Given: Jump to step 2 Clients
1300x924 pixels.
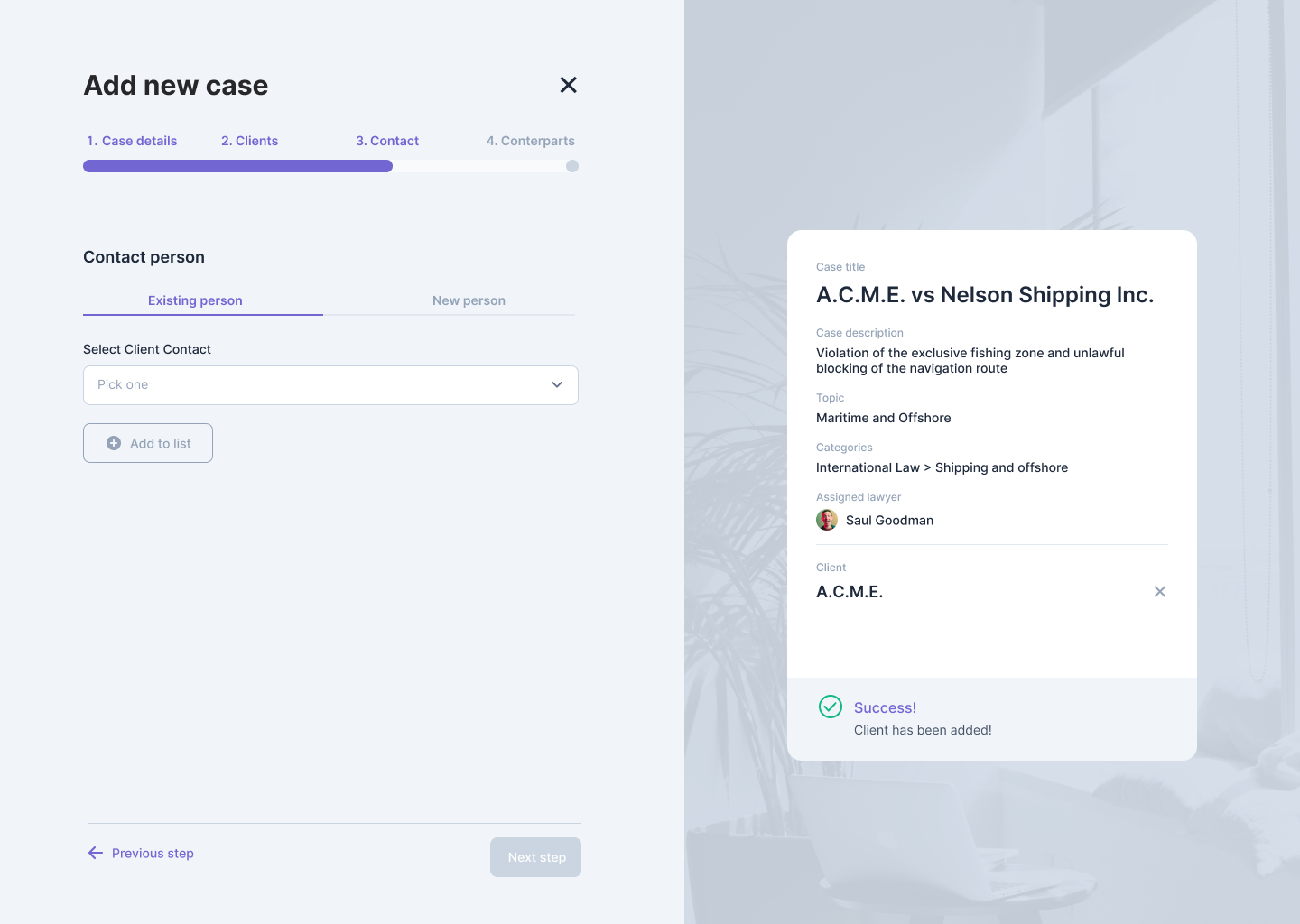Looking at the screenshot, I should (250, 141).
